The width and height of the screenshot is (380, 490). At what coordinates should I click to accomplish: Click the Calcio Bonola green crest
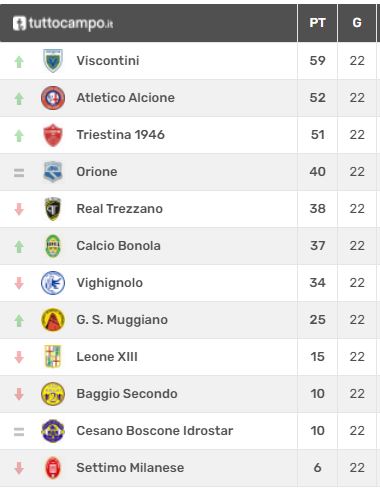click(x=53, y=246)
